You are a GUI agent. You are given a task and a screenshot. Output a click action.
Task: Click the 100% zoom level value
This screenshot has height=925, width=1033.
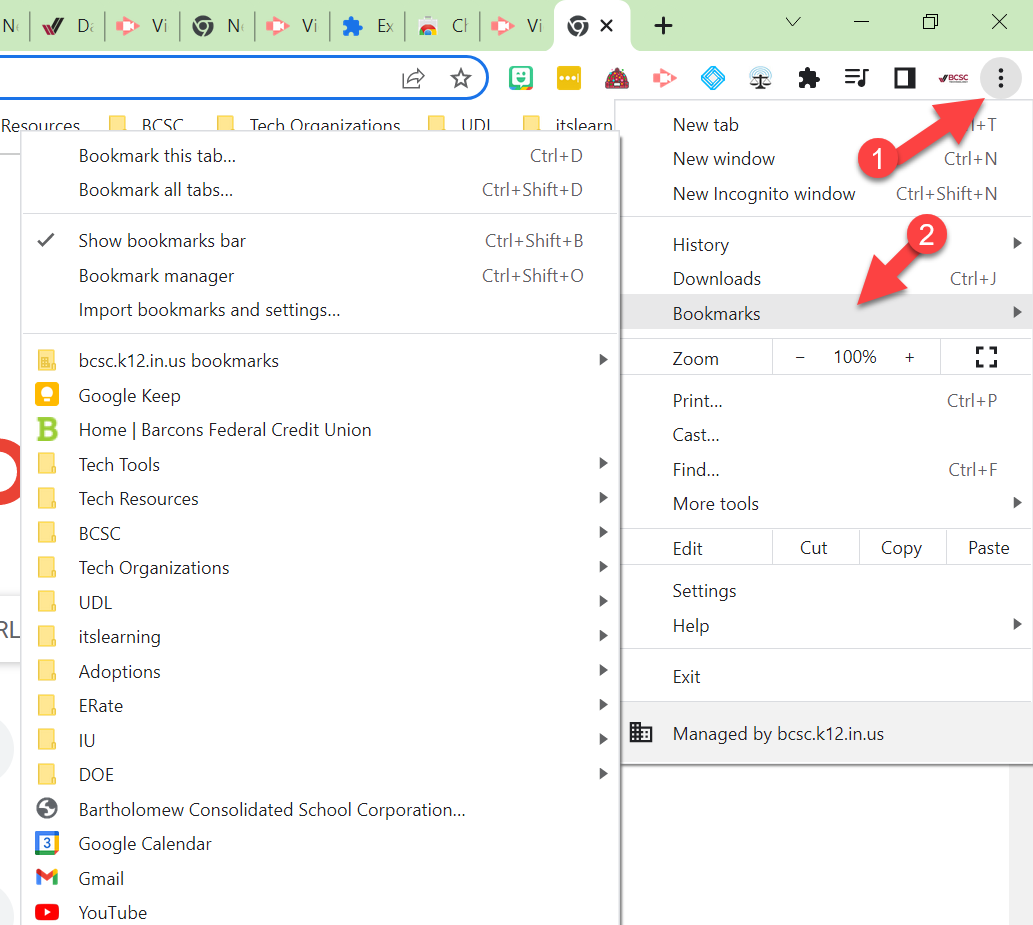[x=854, y=357]
